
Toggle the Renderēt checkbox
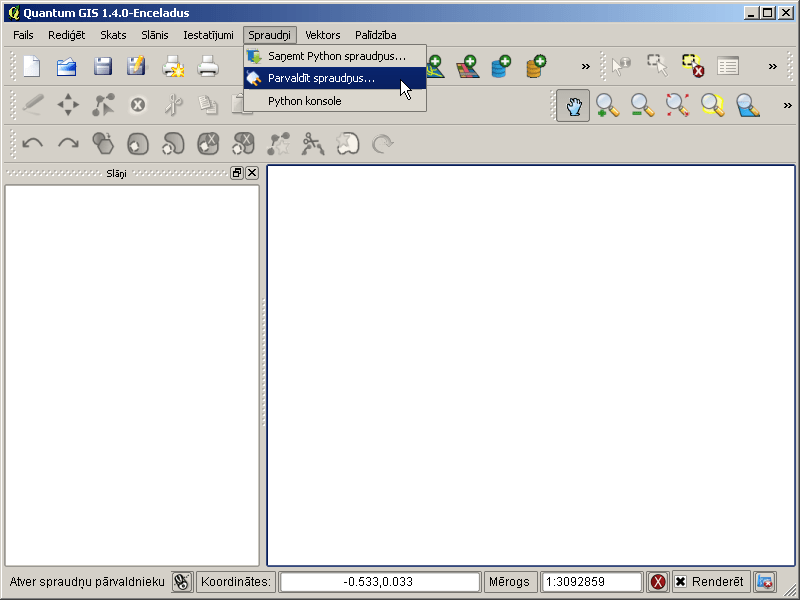click(681, 582)
